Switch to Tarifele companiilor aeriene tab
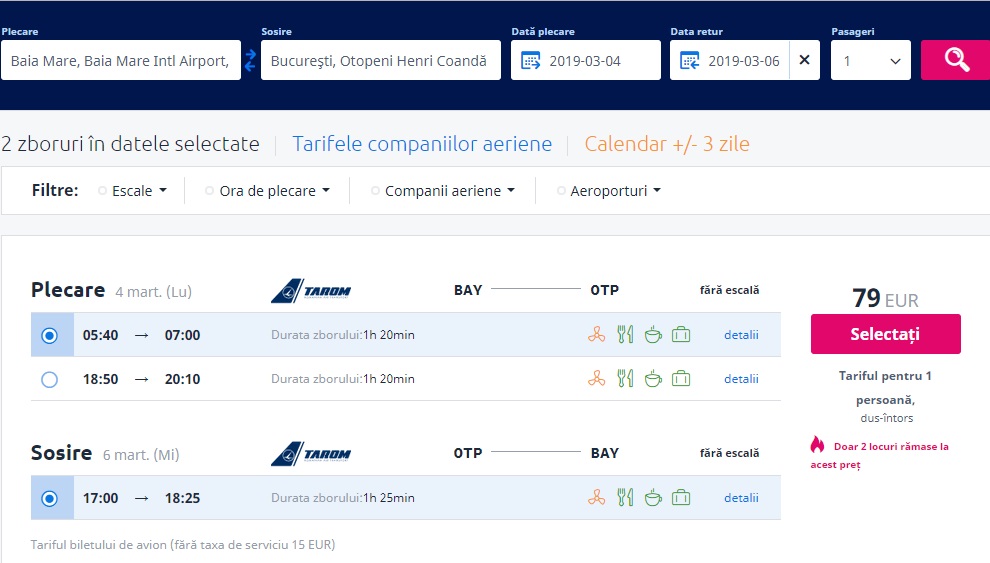Screen dimensions: 990x563 pyautogui.click(x=422, y=144)
